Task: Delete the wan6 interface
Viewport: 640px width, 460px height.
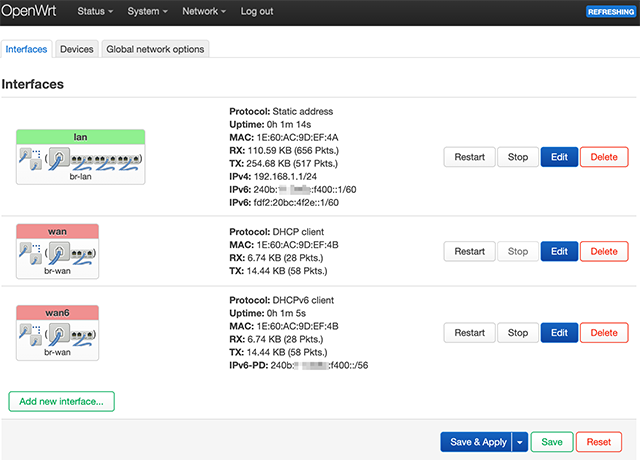Action: pos(604,333)
